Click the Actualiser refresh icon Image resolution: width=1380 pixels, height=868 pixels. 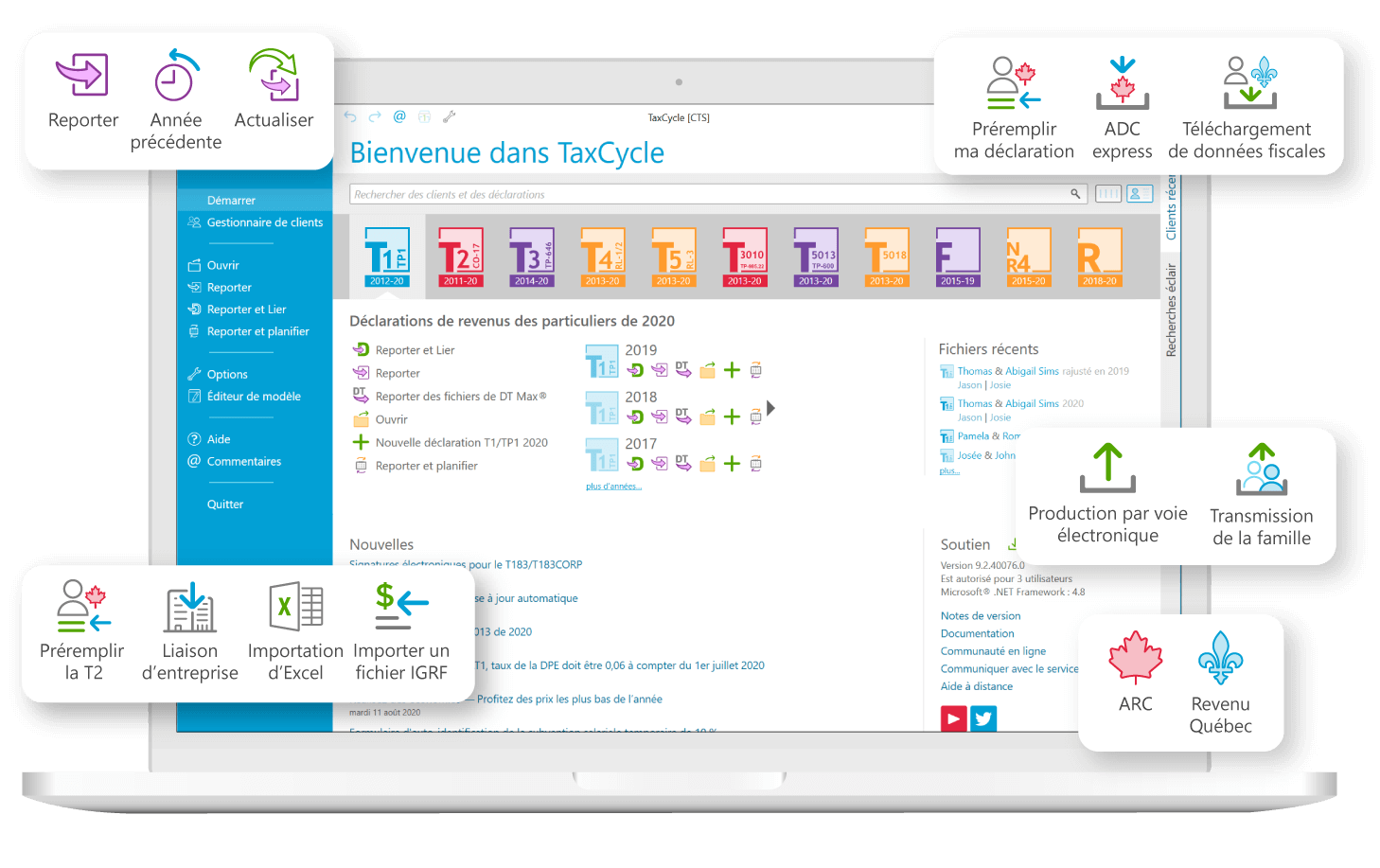274,75
